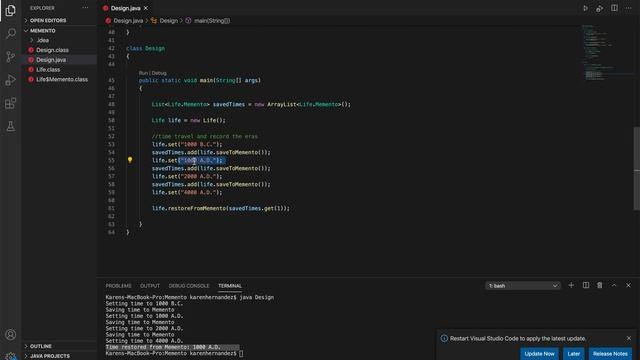Click the Run code lens above main

click(143, 73)
